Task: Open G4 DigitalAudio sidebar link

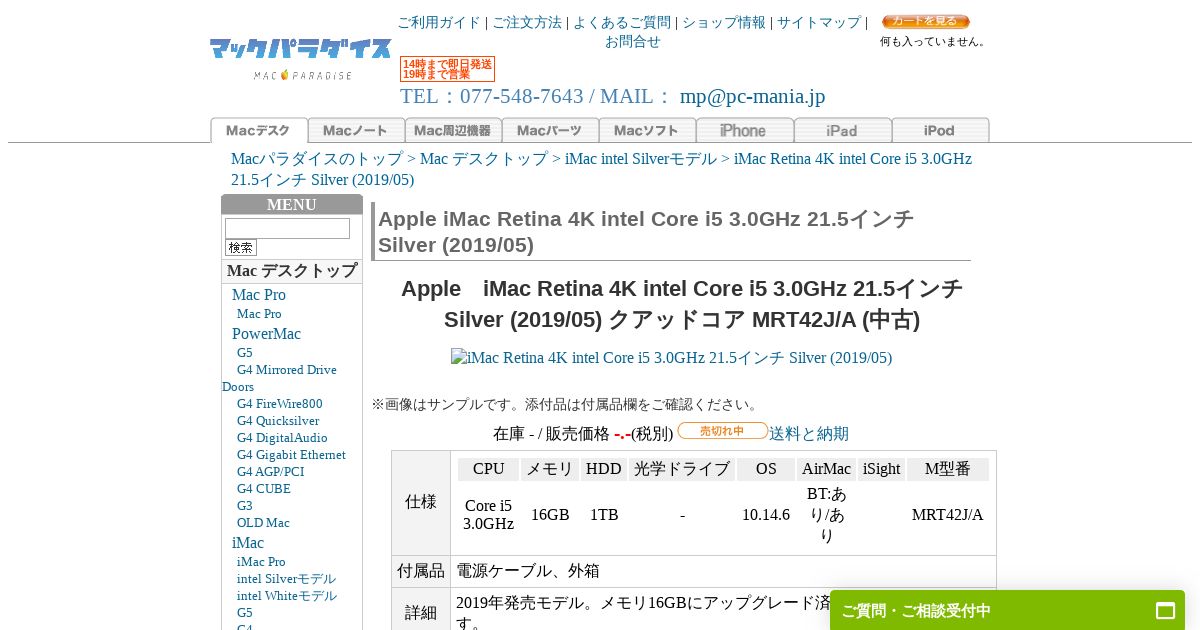Action: [282, 437]
